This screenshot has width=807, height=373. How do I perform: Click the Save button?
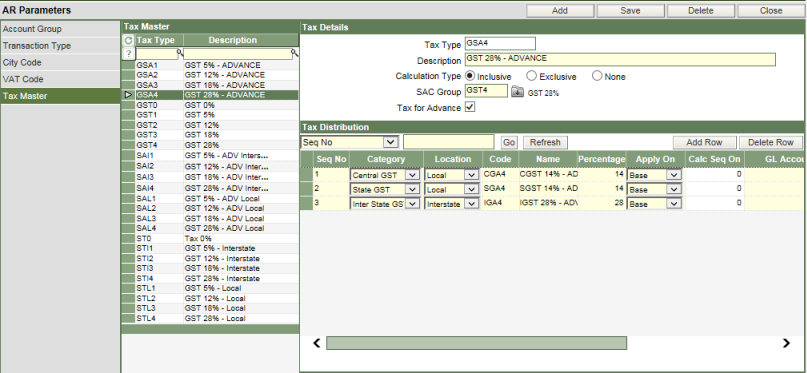click(x=630, y=10)
